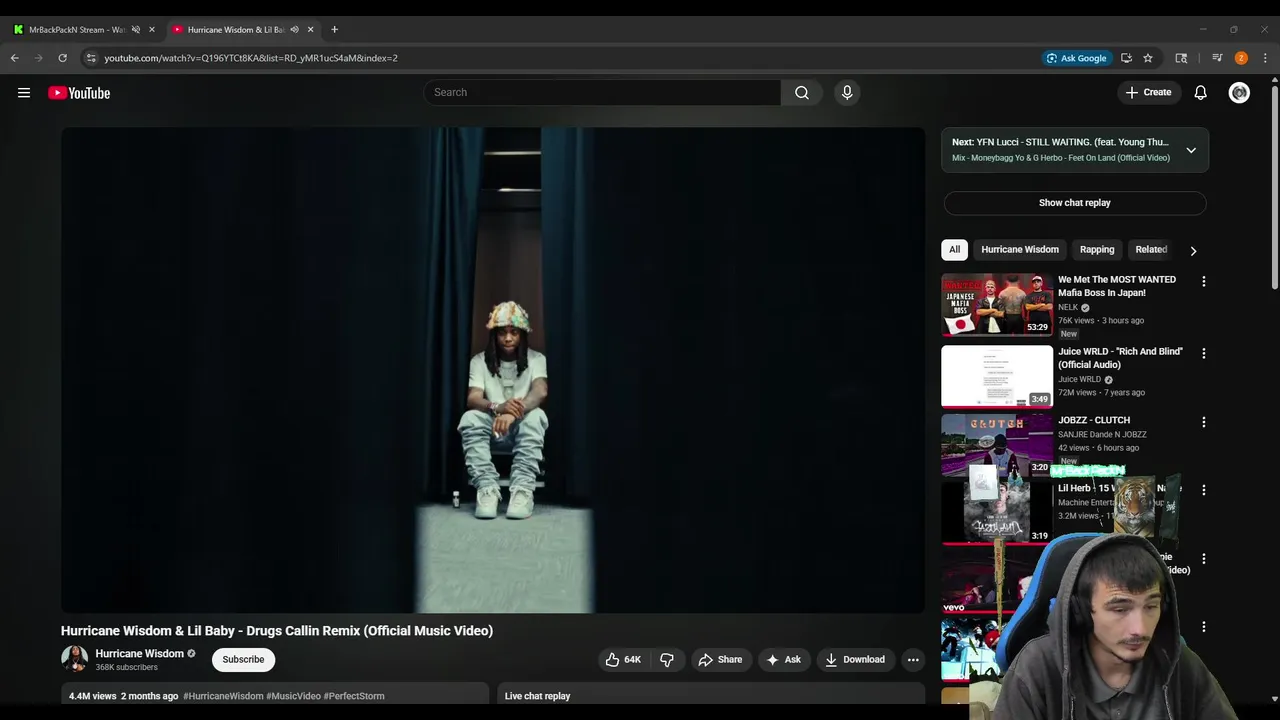This screenshot has width=1280, height=720.
Task: Reload the page in Chrome
Action: pyautogui.click(x=62, y=58)
